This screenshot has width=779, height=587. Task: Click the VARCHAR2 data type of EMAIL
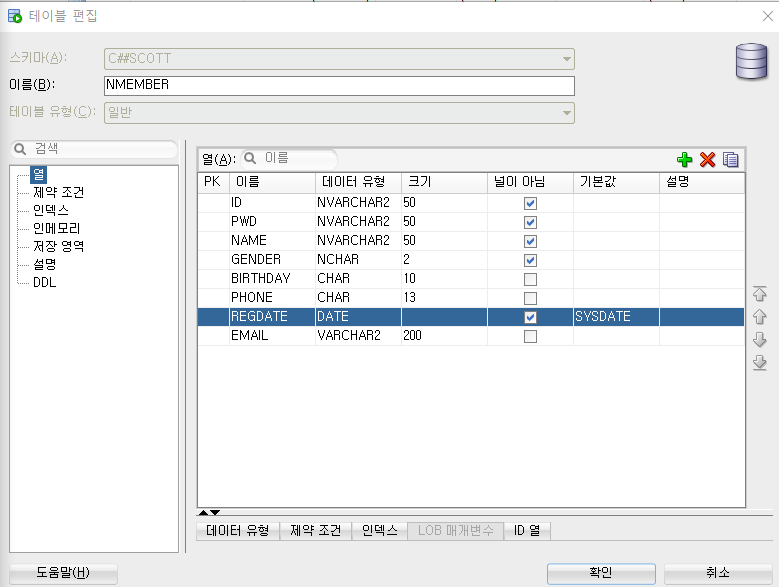pyautogui.click(x=358, y=336)
